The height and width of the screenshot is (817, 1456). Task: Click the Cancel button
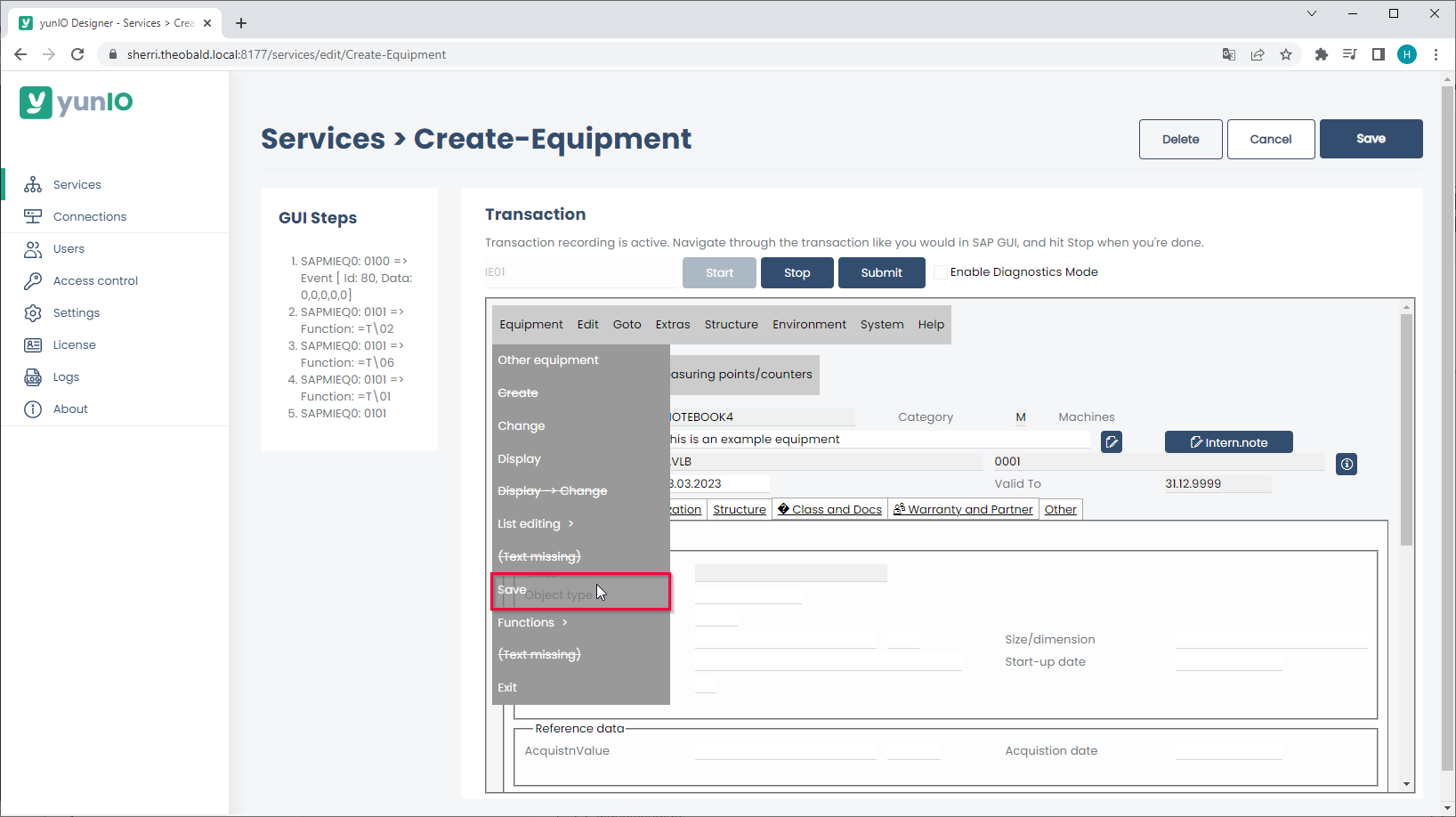[1270, 139]
